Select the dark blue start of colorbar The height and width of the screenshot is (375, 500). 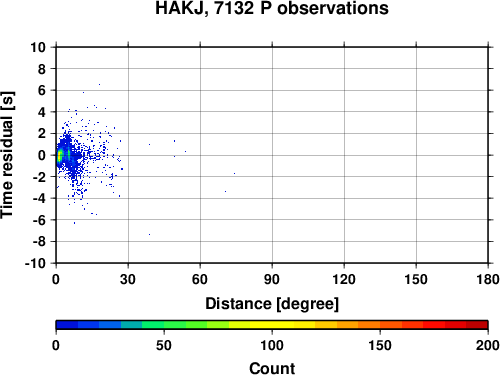pos(67,325)
